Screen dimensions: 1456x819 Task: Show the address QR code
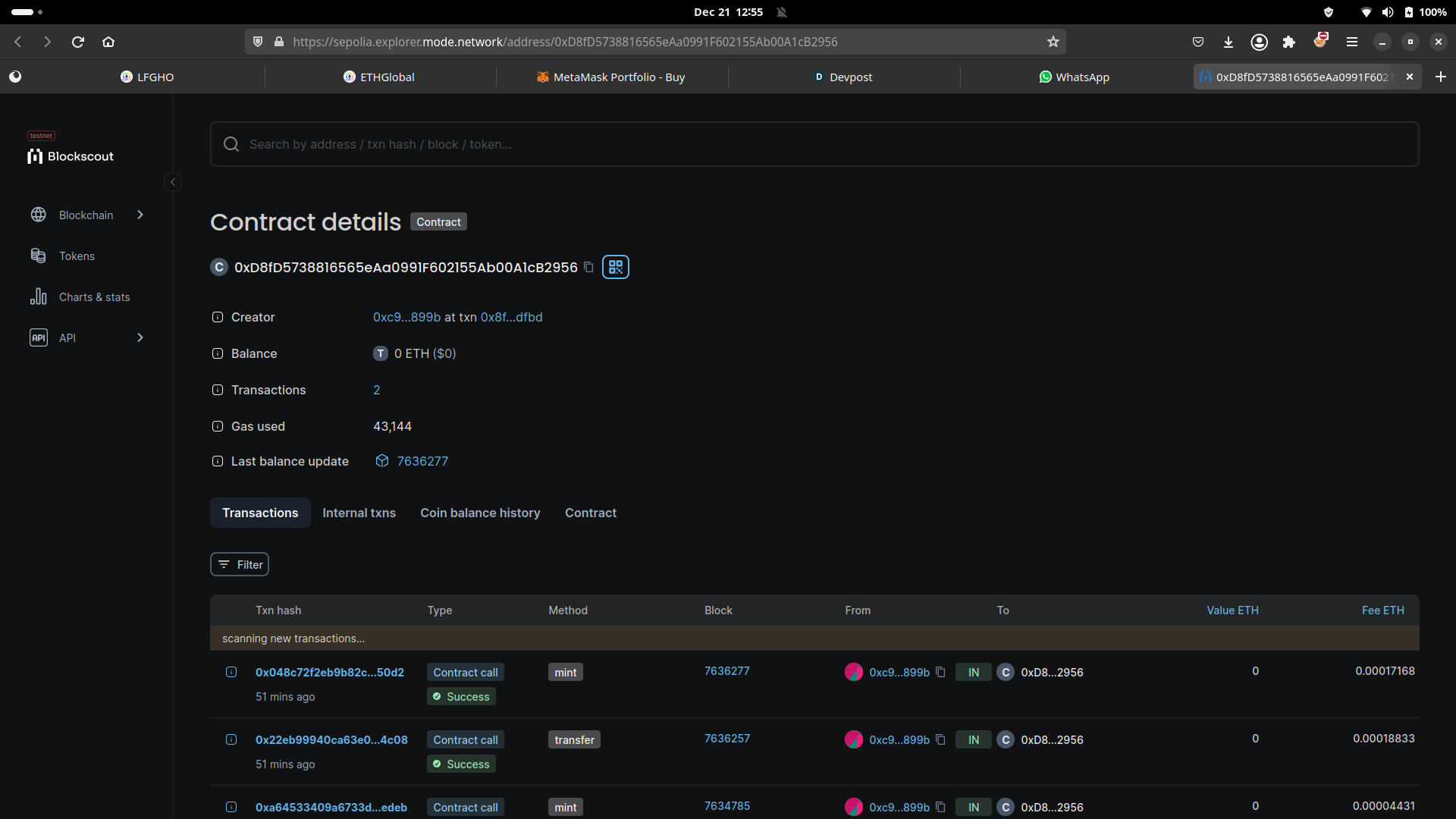click(615, 267)
